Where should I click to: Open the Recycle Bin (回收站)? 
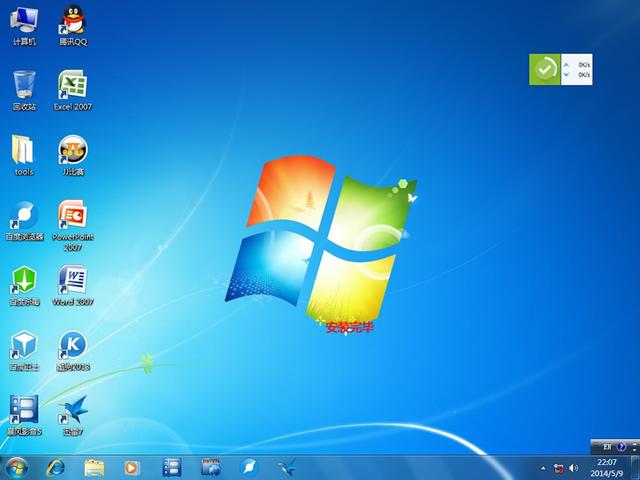pos(24,90)
